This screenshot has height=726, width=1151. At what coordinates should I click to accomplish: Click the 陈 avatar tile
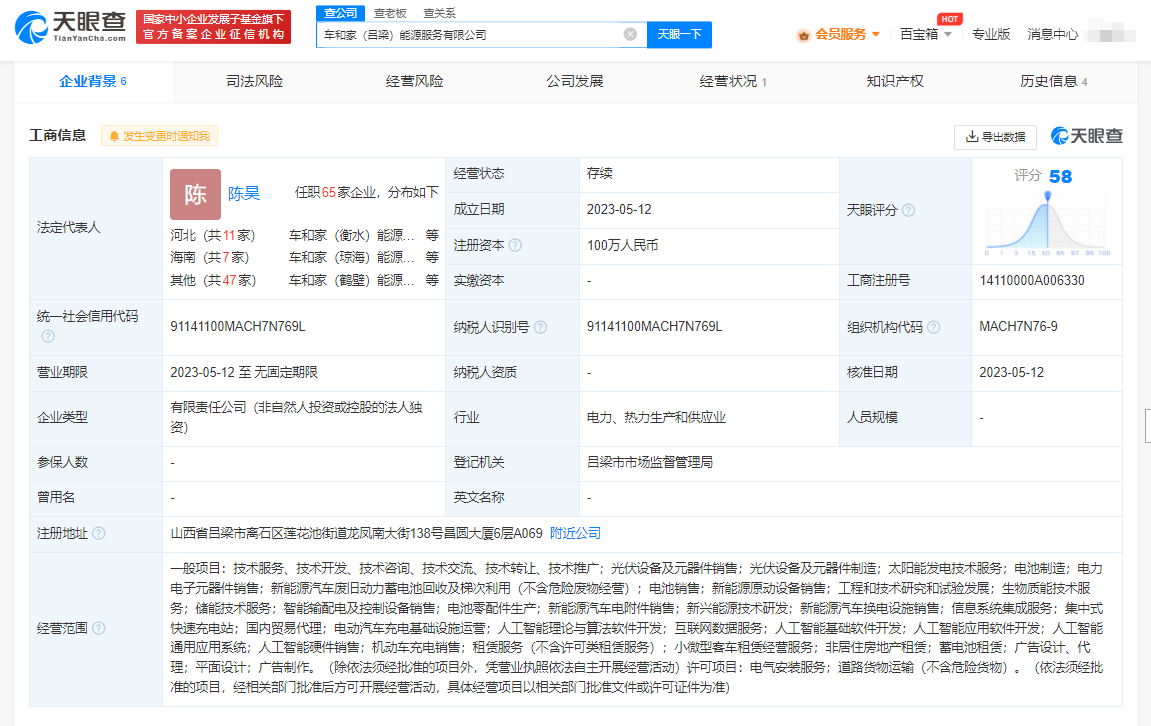195,194
